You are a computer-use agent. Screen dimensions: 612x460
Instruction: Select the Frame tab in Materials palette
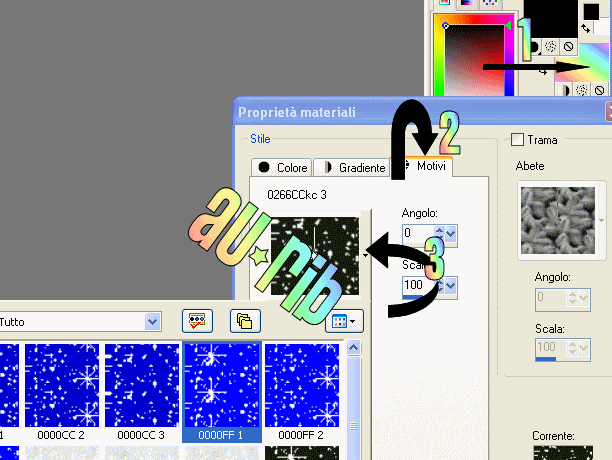tap(444, 3)
